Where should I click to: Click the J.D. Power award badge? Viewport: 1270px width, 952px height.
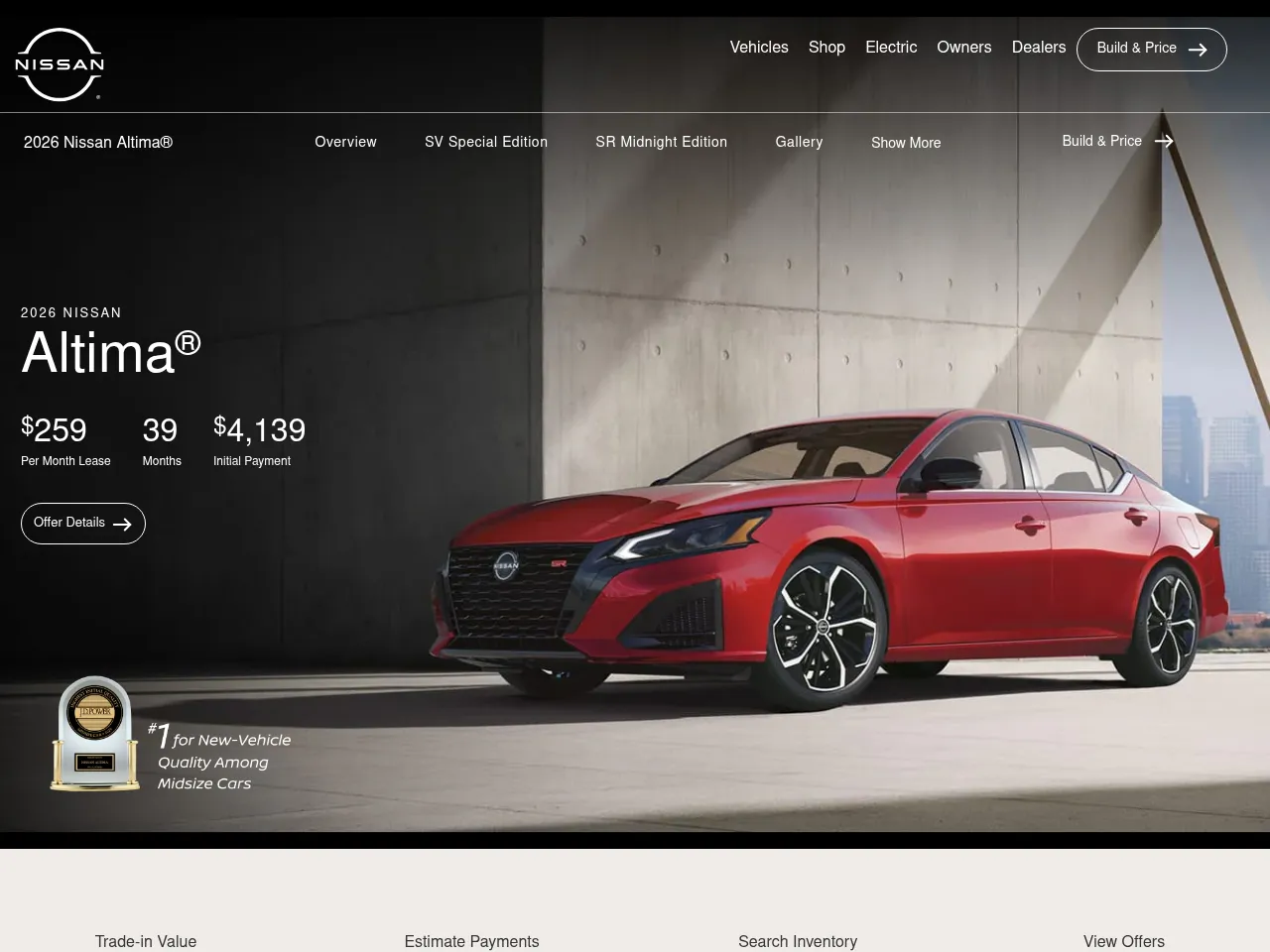tap(94, 734)
